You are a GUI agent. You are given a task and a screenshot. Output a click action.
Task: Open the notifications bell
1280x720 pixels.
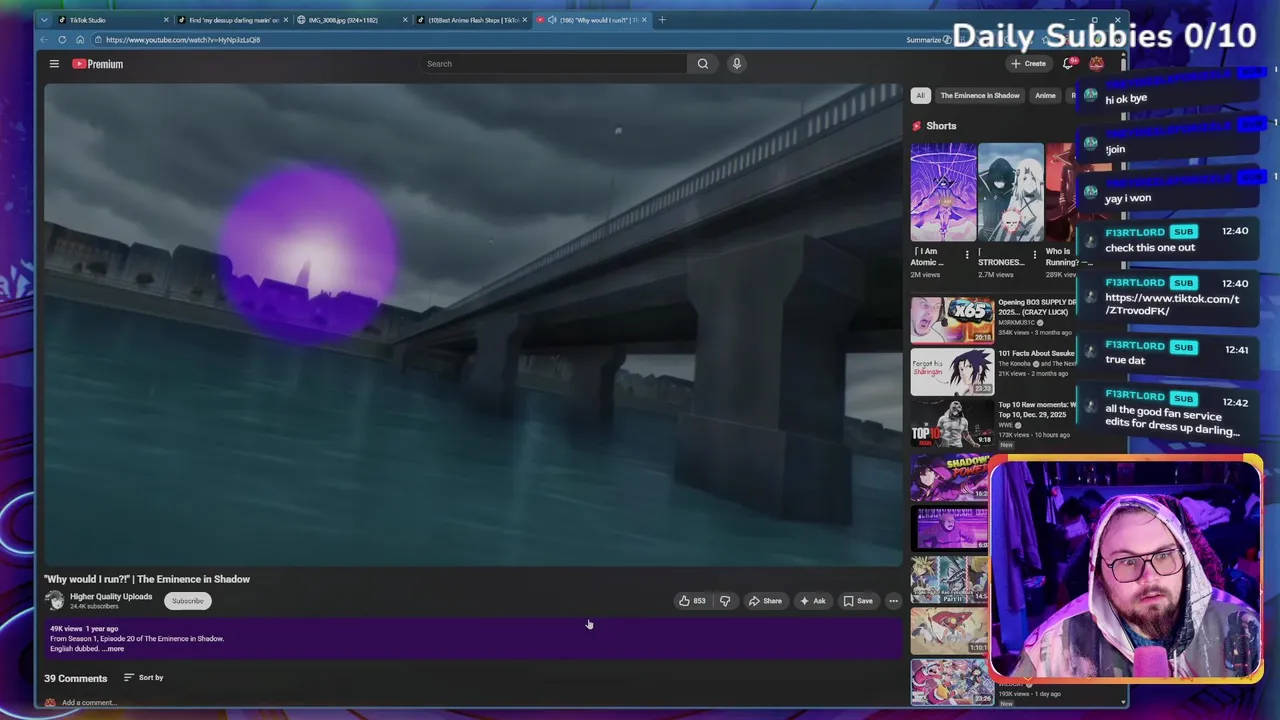(x=1068, y=64)
